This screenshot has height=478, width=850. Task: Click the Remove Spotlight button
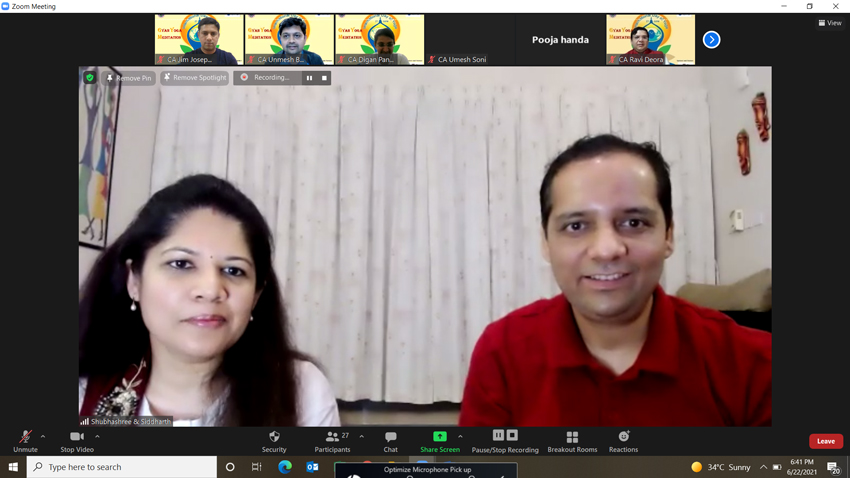195,77
